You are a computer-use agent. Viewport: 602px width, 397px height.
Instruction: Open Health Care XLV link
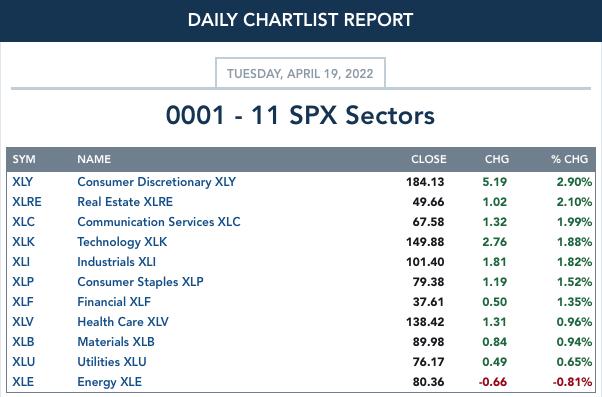click(123, 321)
